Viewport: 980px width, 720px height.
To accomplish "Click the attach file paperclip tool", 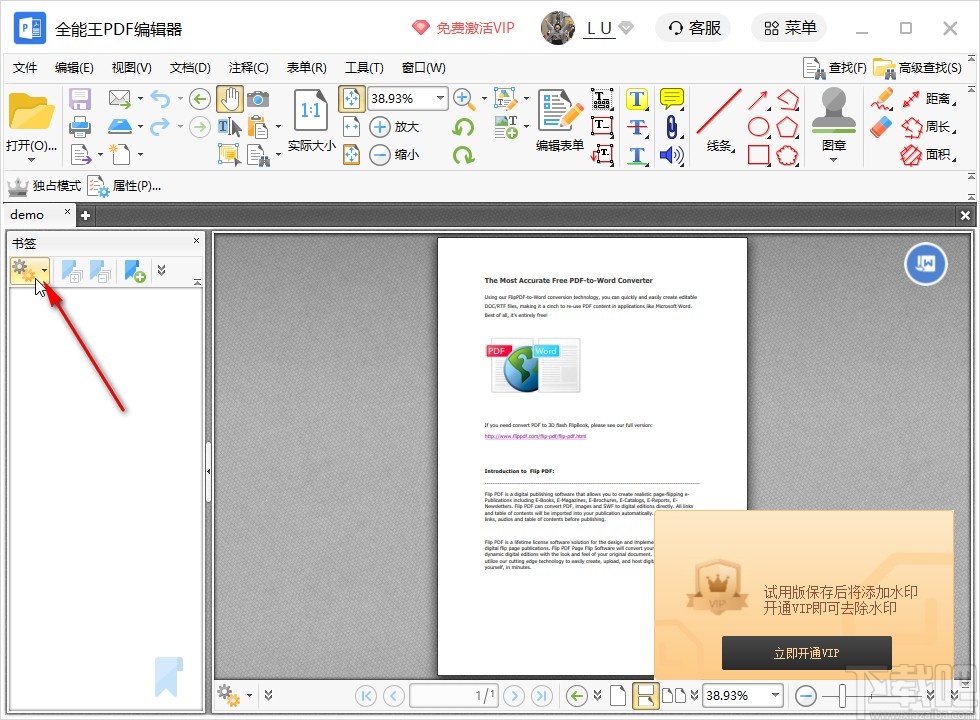I will pos(672,127).
